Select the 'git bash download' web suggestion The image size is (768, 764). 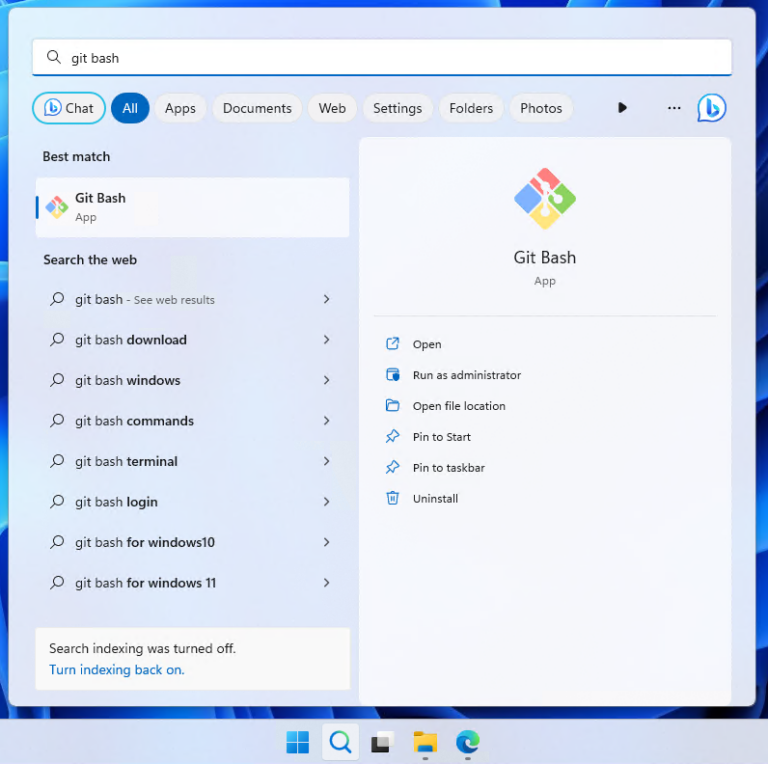(x=192, y=340)
